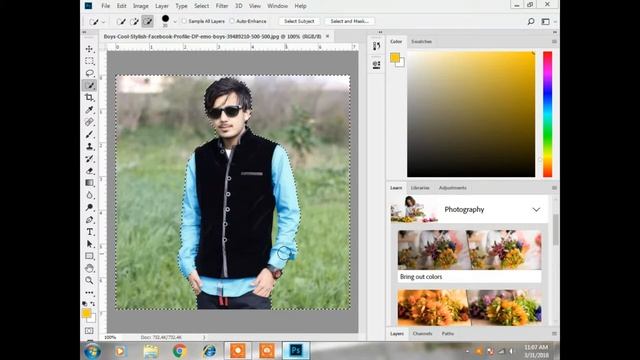Enable Auto-Enhance checkbox
Image resolution: width=640 pixels, height=360 pixels.
tap(232, 21)
